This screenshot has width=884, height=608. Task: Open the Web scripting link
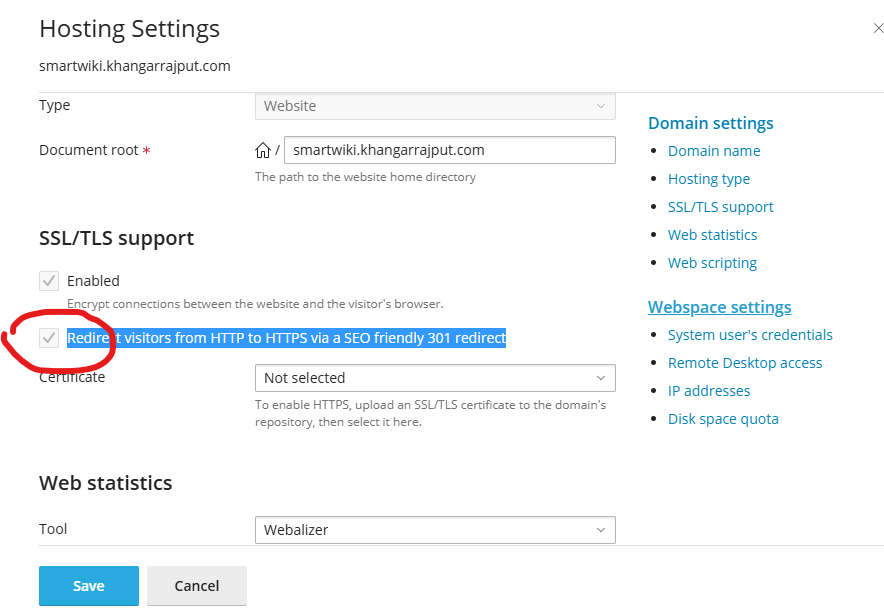712,263
